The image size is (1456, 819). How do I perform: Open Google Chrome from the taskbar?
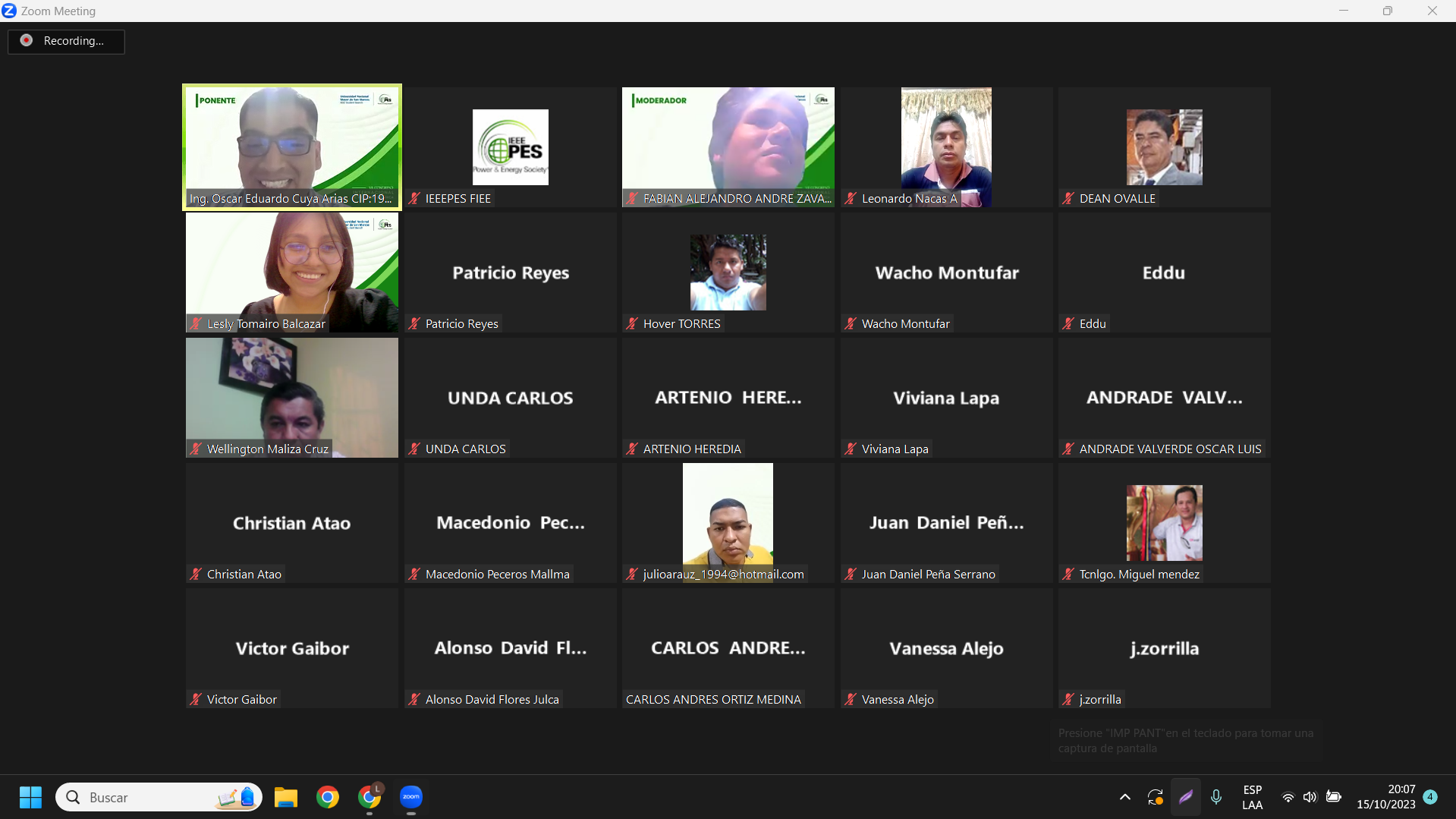tap(328, 796)
